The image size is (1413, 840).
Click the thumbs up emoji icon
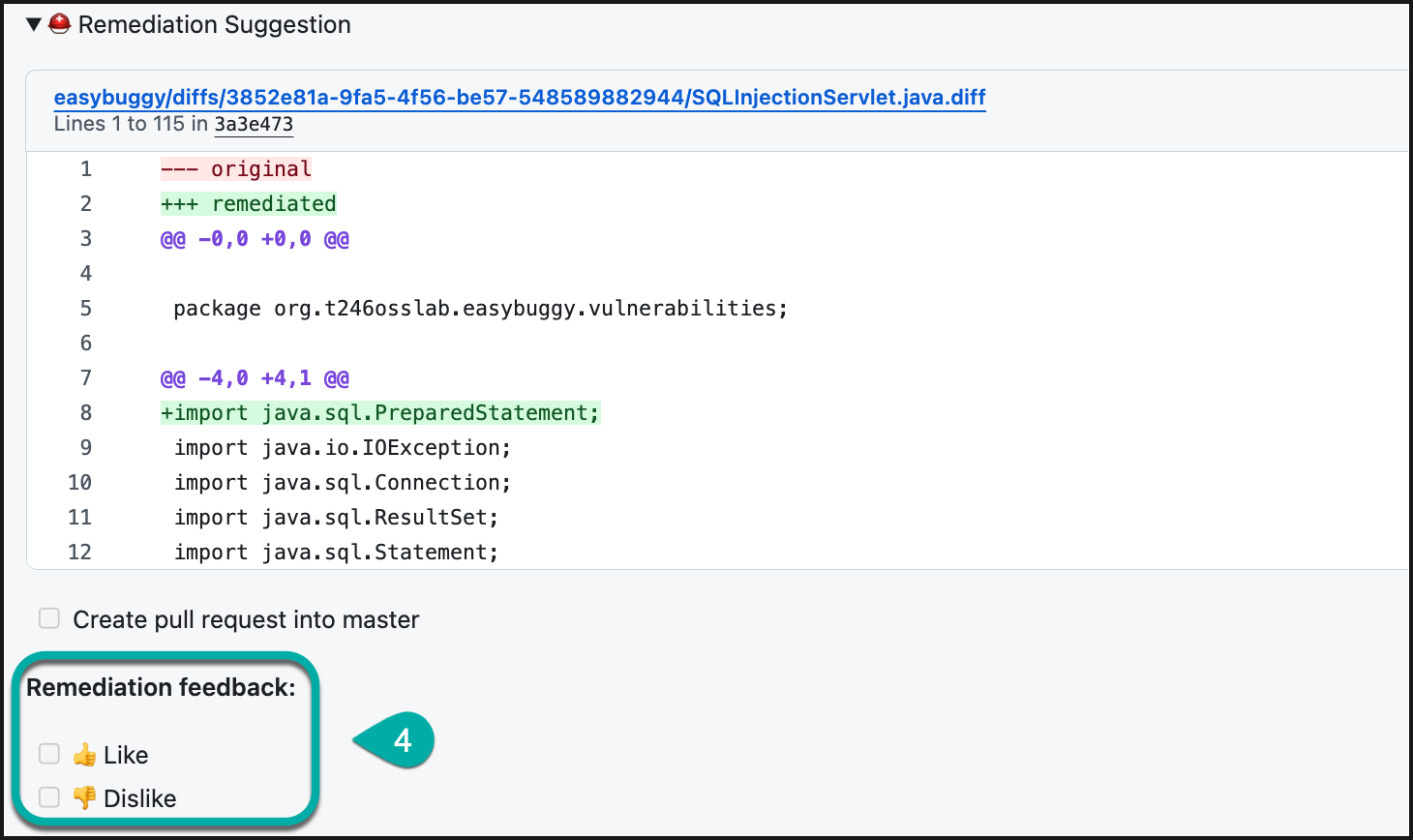[85, 755]
